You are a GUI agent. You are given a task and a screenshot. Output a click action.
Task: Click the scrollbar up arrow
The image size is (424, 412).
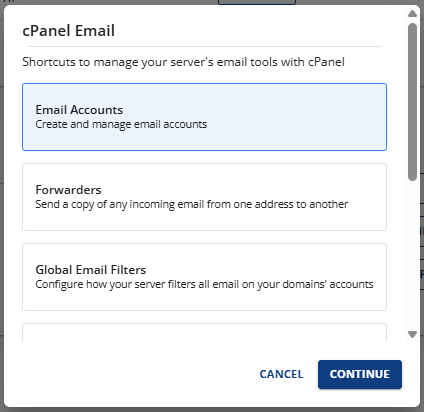(x=412, y=14)
